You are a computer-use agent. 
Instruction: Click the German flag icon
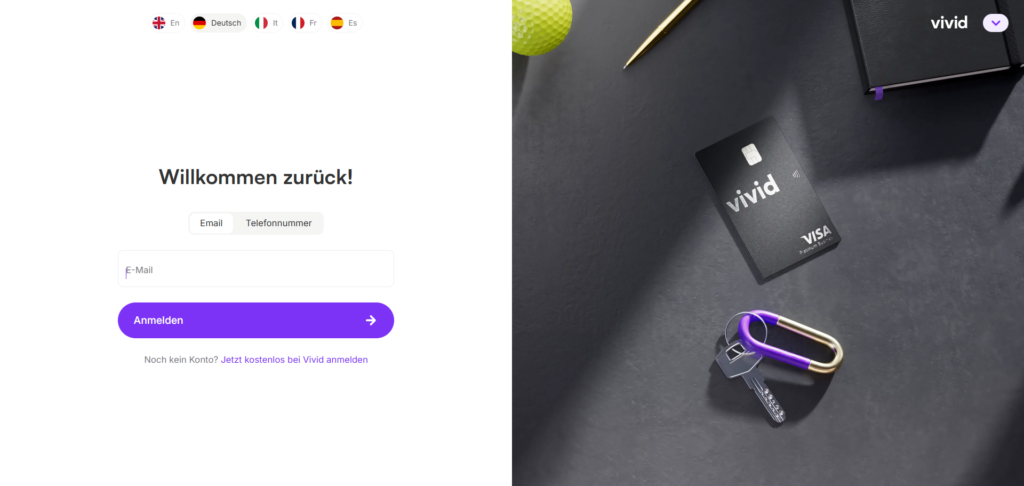point(199,23)
